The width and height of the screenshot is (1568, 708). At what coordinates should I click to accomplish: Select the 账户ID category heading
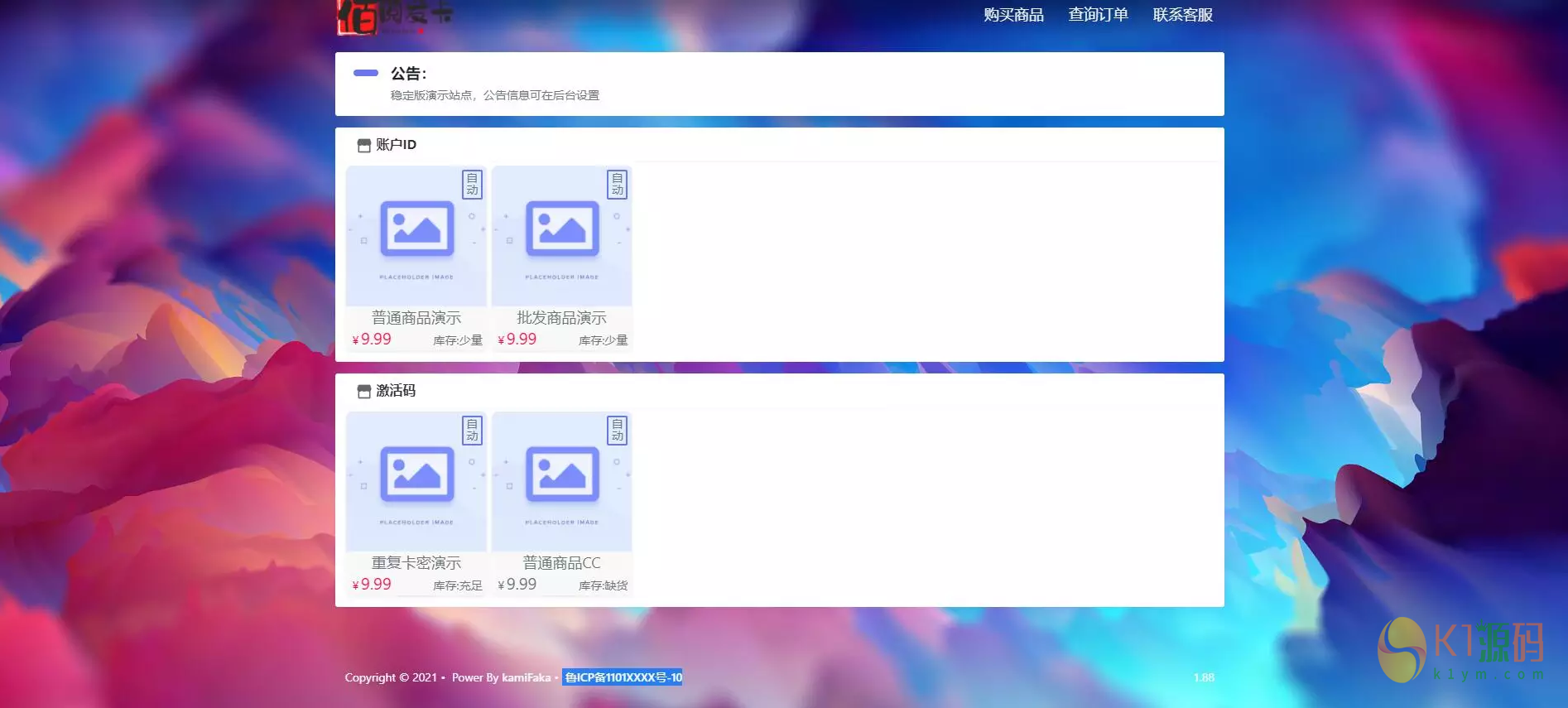(396, 145)
